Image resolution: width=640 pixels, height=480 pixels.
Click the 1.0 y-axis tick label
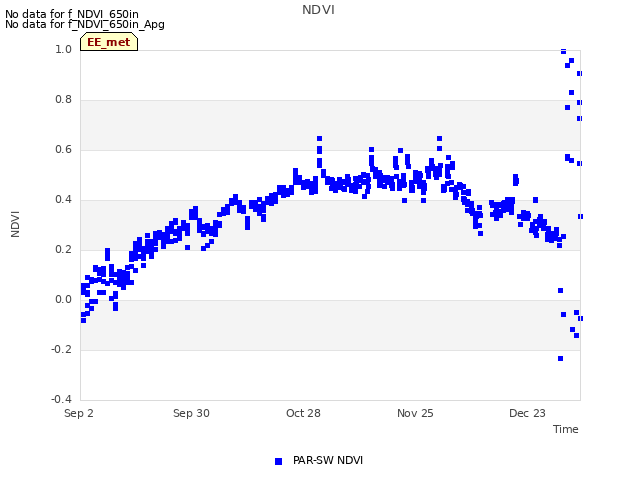pos(63,49)
